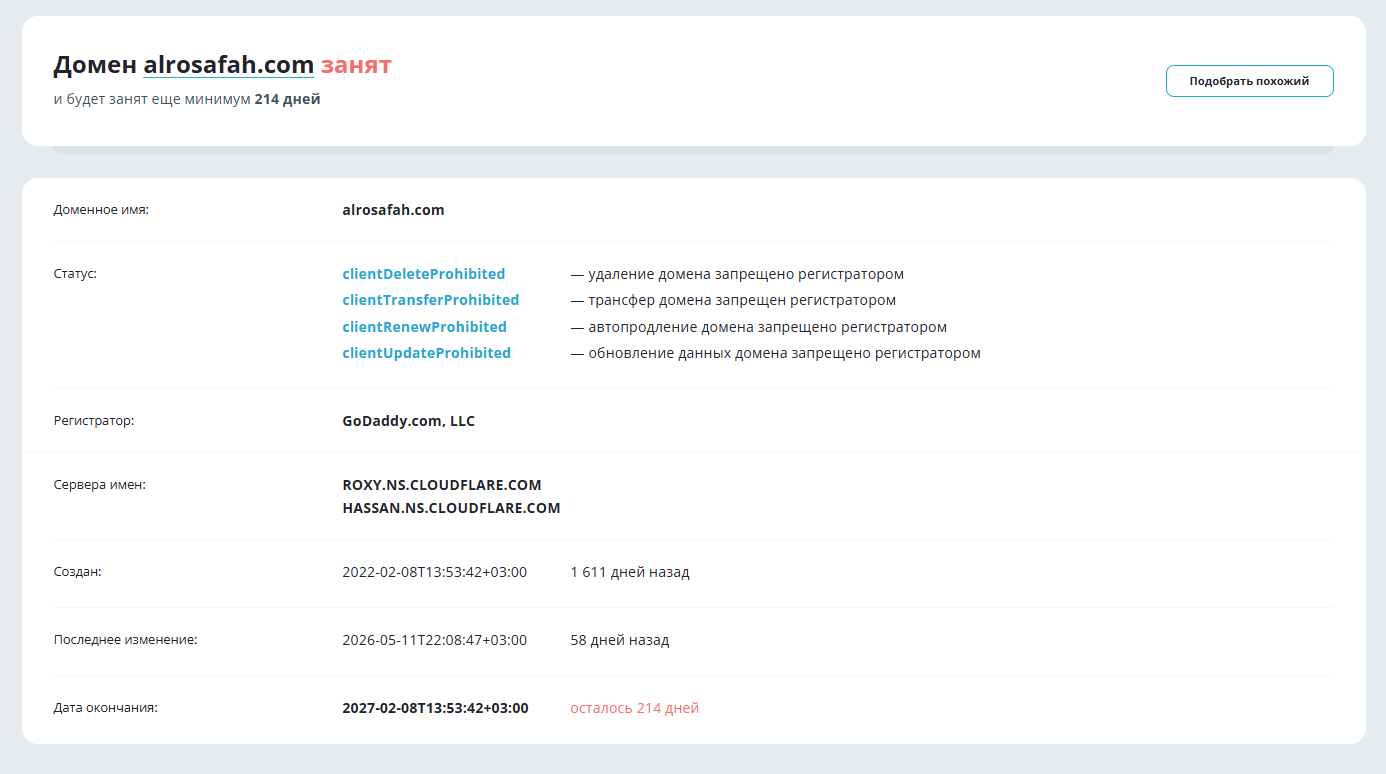Viewport: 1386px width, 774px height.
Task: Click the '1 611 дней назад' text
Action: [630, 572]
